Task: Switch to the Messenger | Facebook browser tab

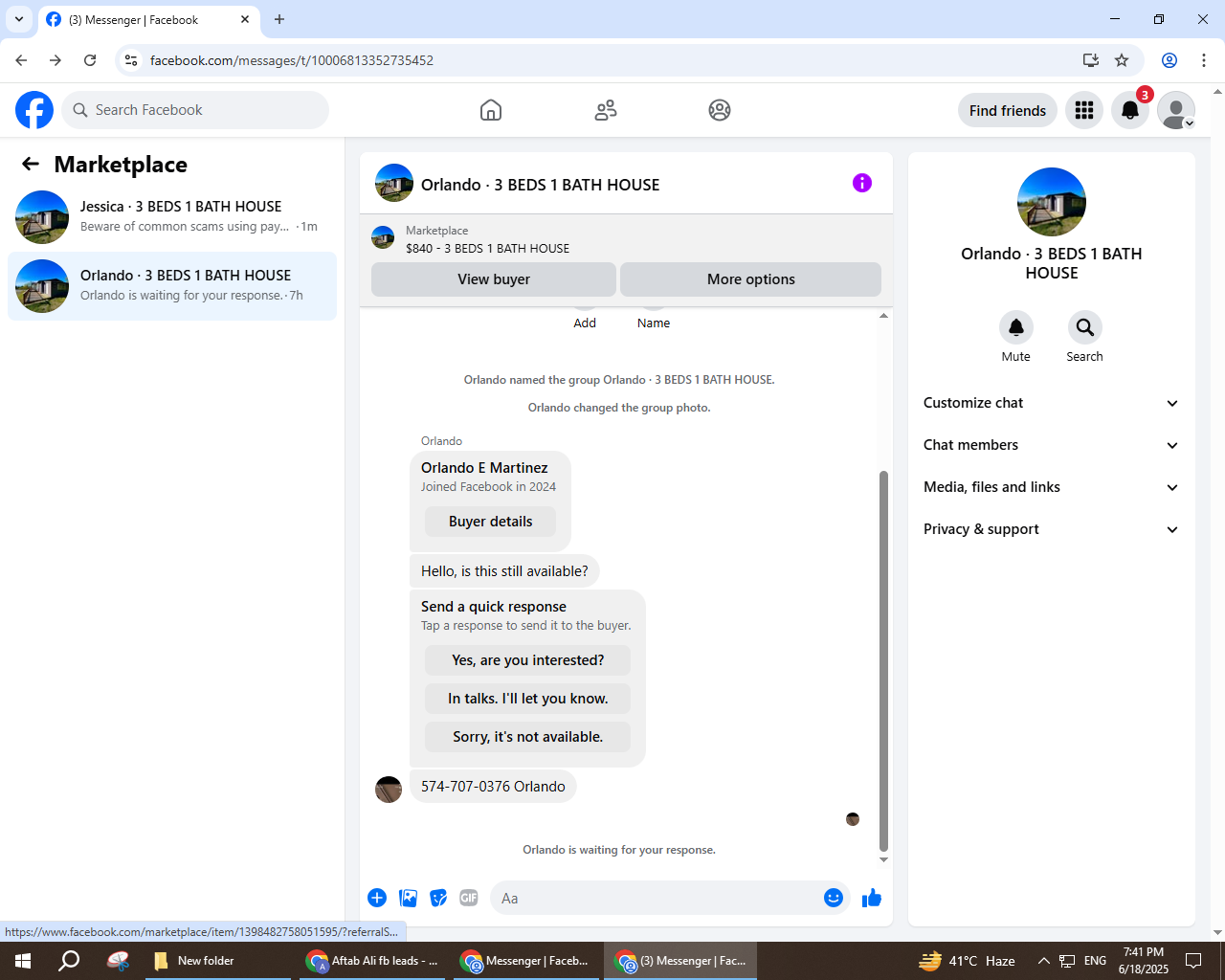Action: click(x=148, y=20)
